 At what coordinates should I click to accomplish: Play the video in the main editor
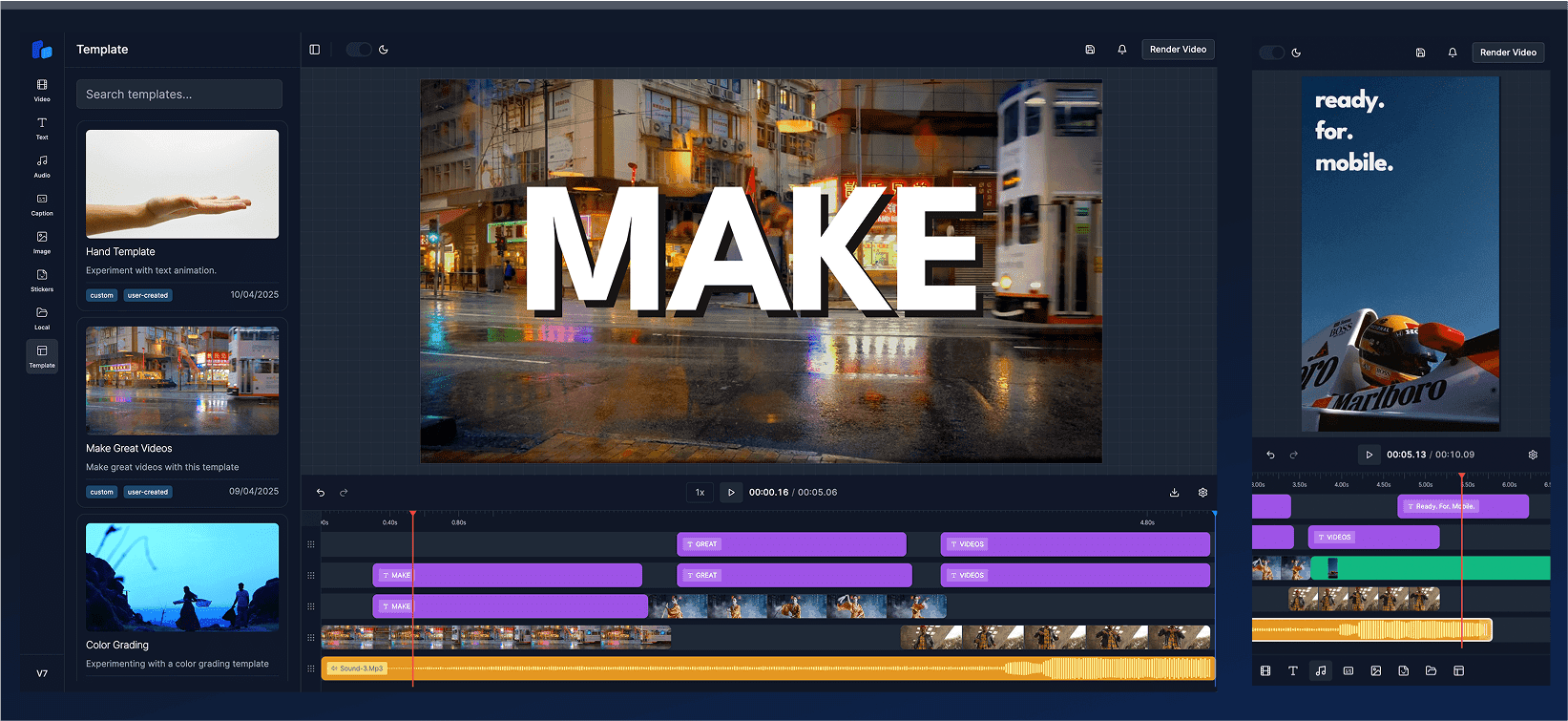pos(731,493)
